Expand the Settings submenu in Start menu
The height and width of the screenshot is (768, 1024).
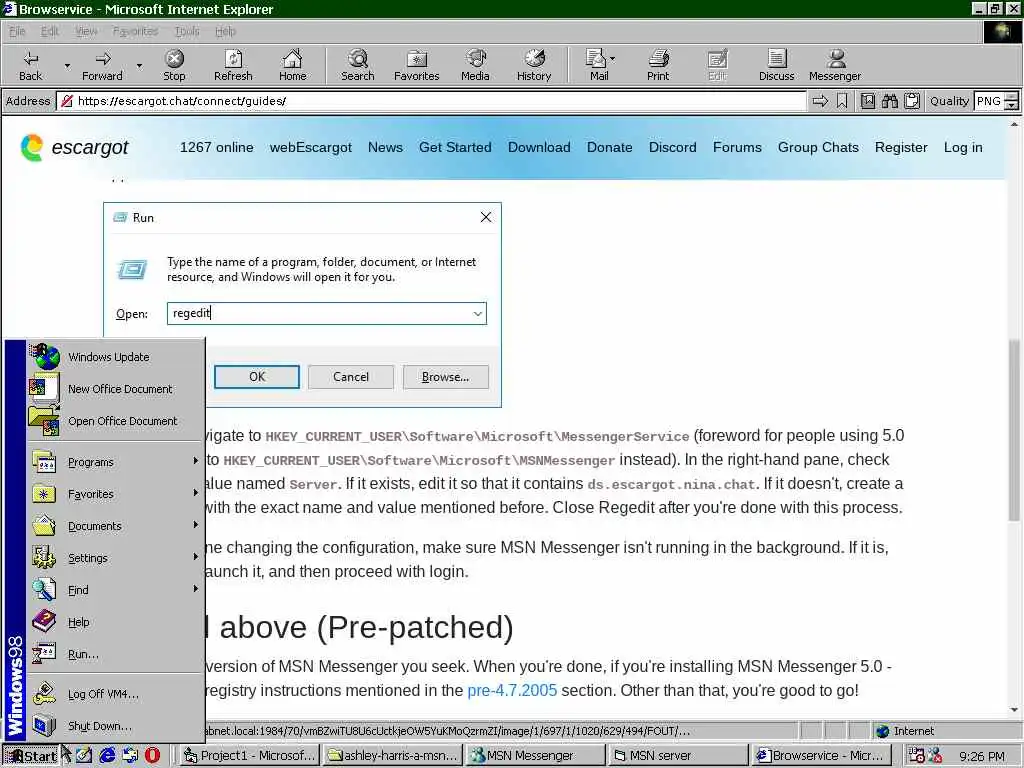click(115, 558)
